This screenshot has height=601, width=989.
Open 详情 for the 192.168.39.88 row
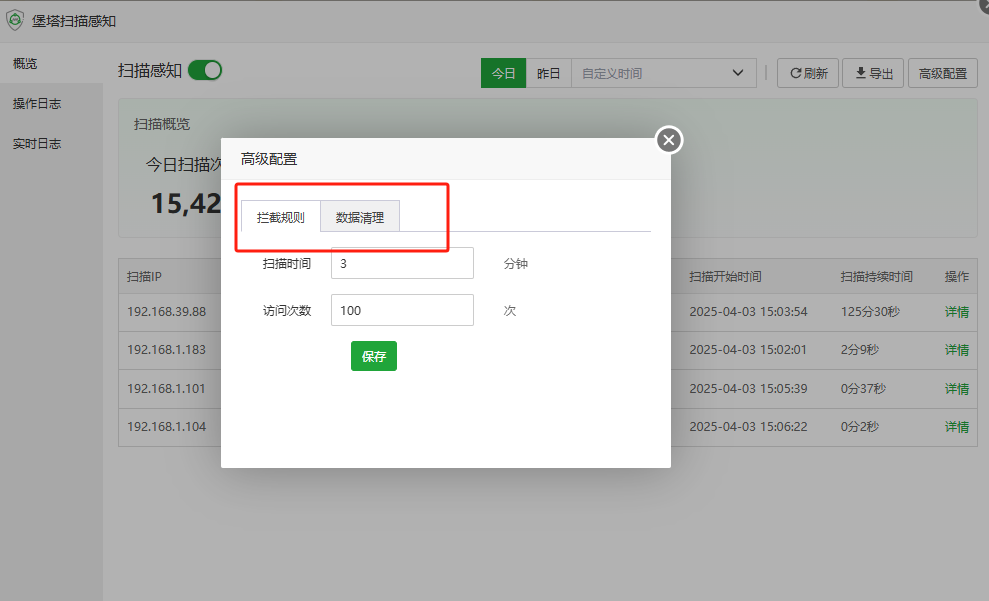click(x=957, y=312)
